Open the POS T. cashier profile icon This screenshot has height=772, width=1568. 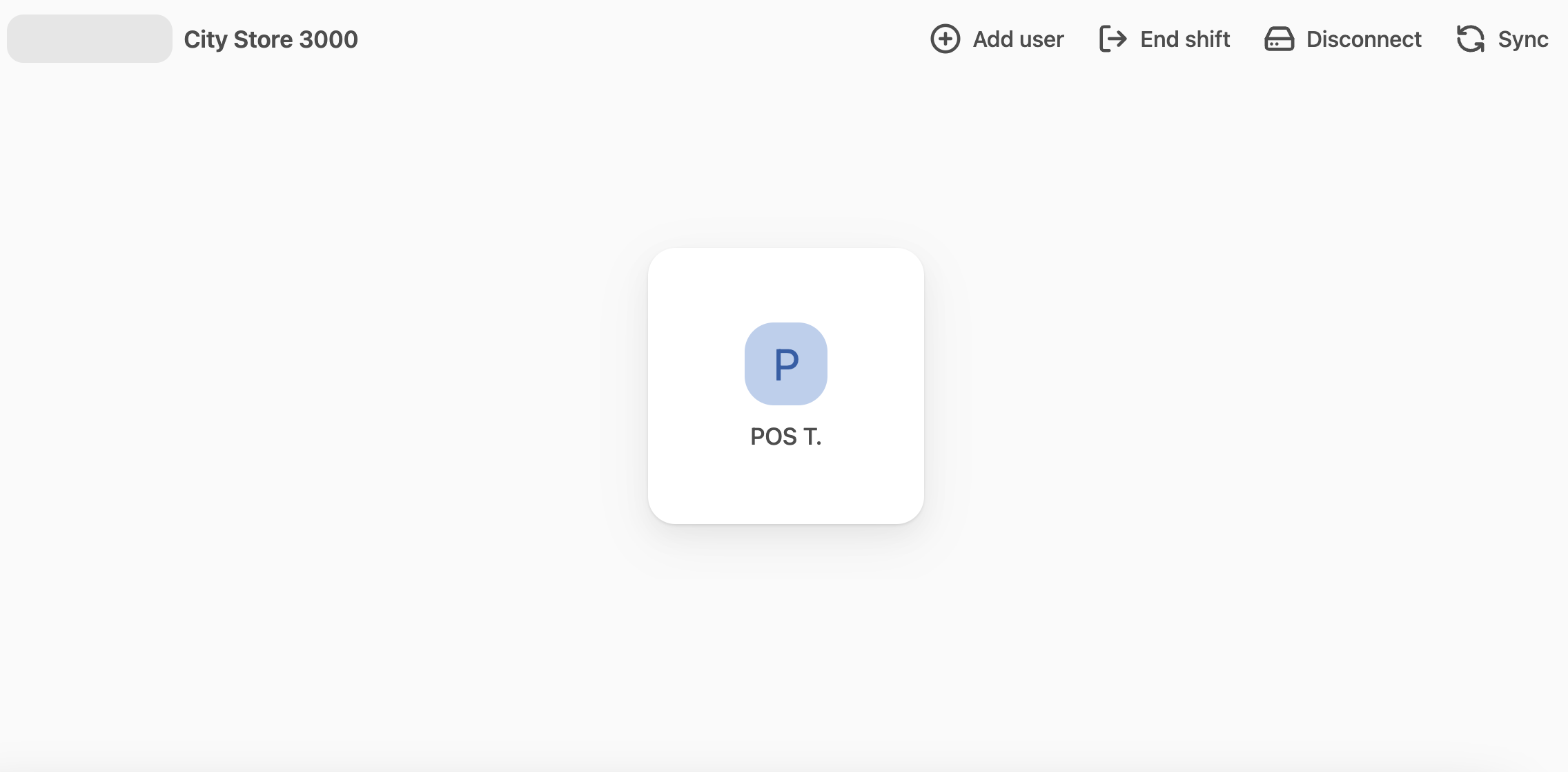pyautogui.click(x=785, y=363)
